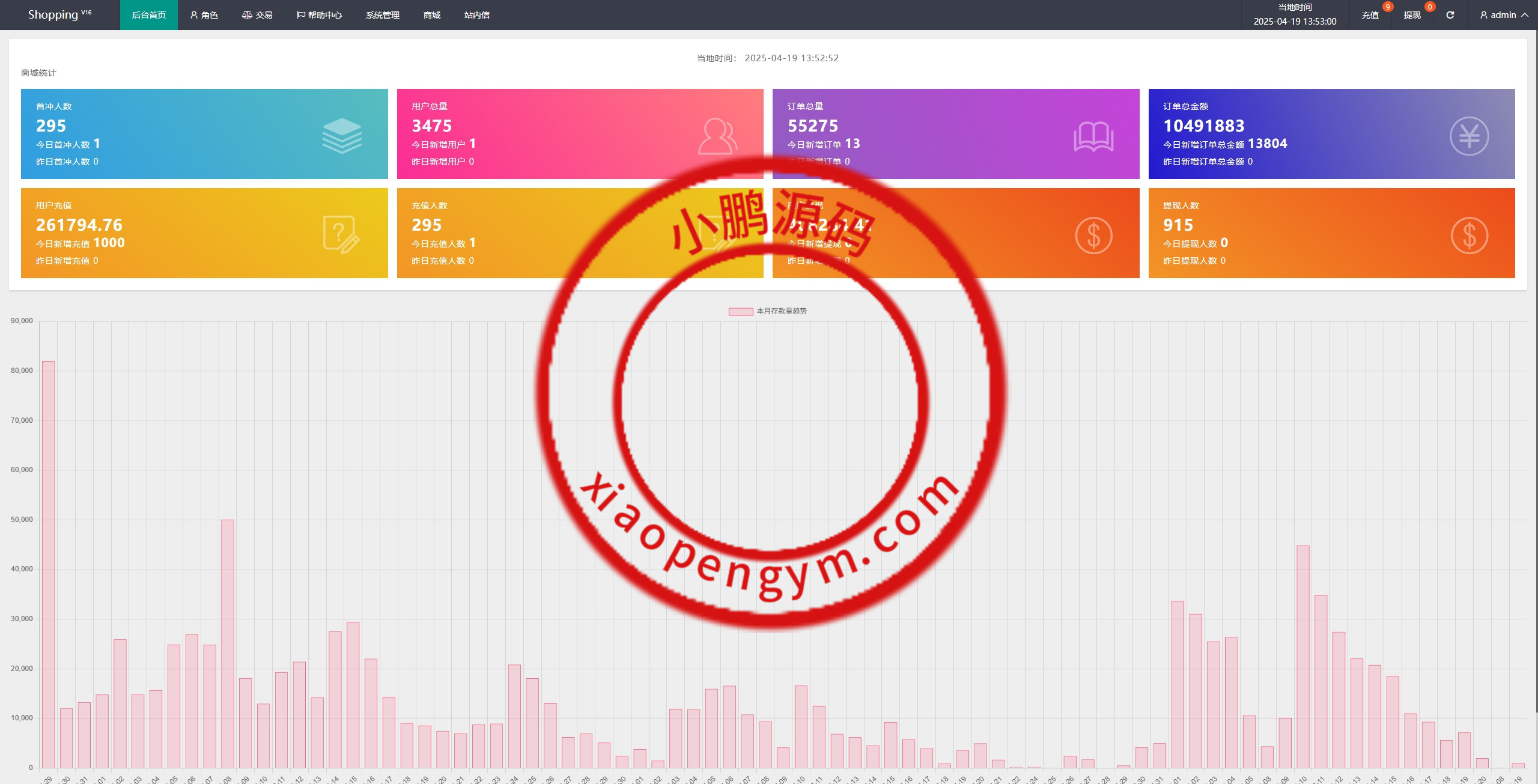Image resolution: width=1538 pixels, height=784 pixels.
Task: Click the dollar icon in 提现人数 card
Action: click(1469, 236)
